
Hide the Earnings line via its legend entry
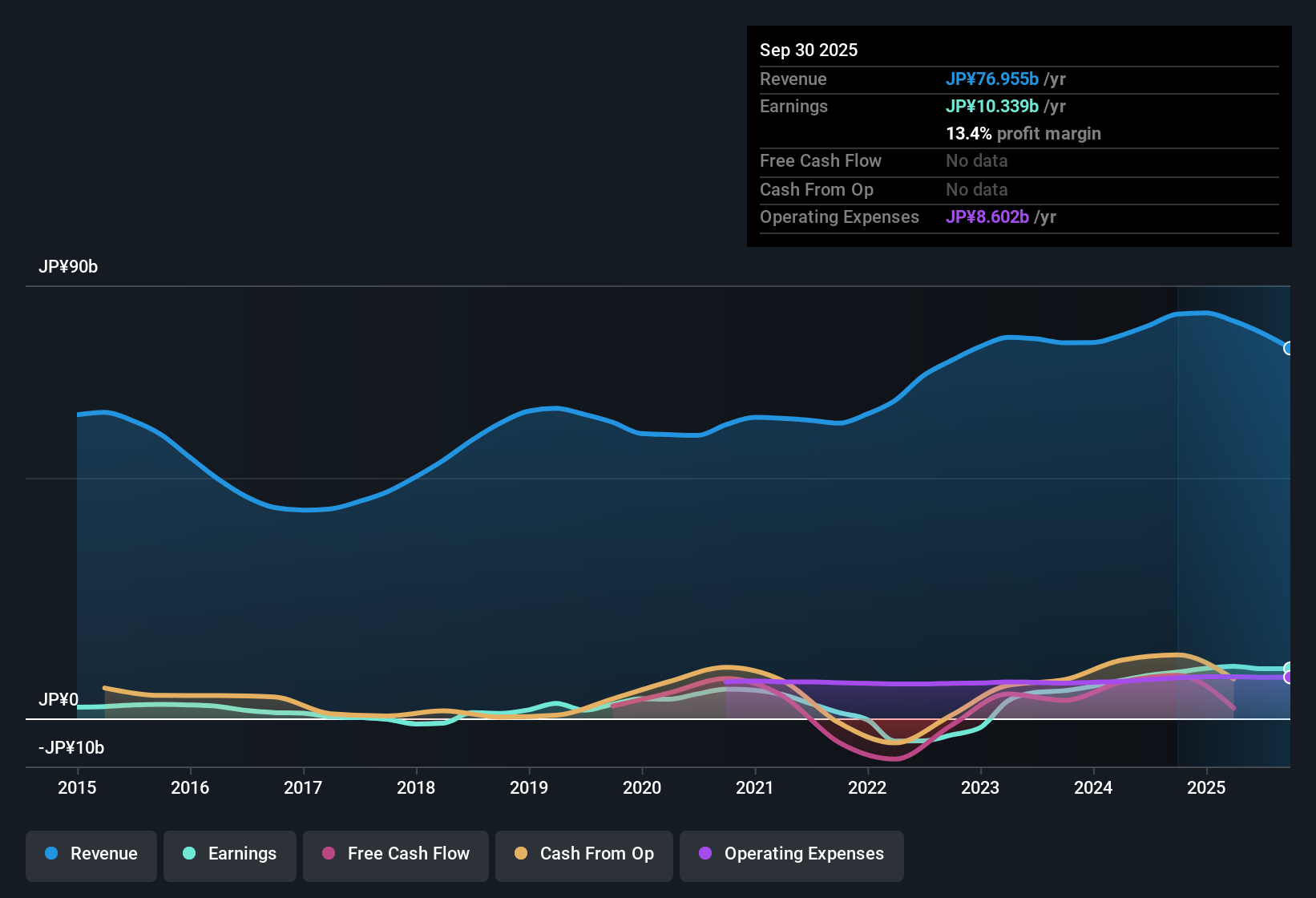point(229,854)
